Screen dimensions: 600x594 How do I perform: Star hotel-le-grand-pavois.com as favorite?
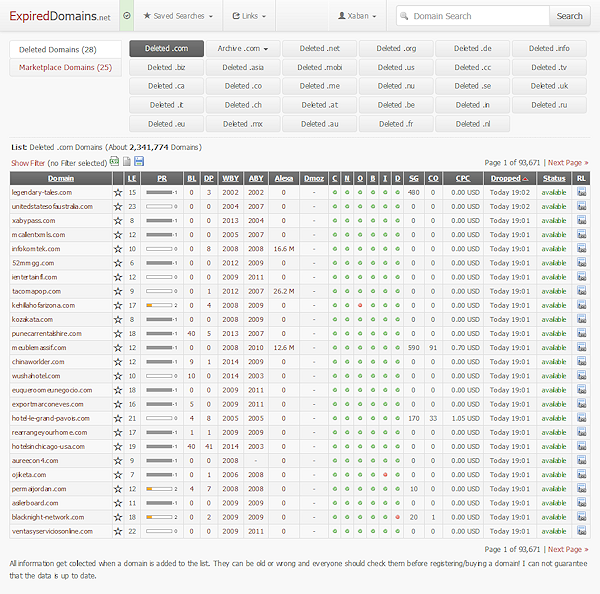tap(118, 419)
